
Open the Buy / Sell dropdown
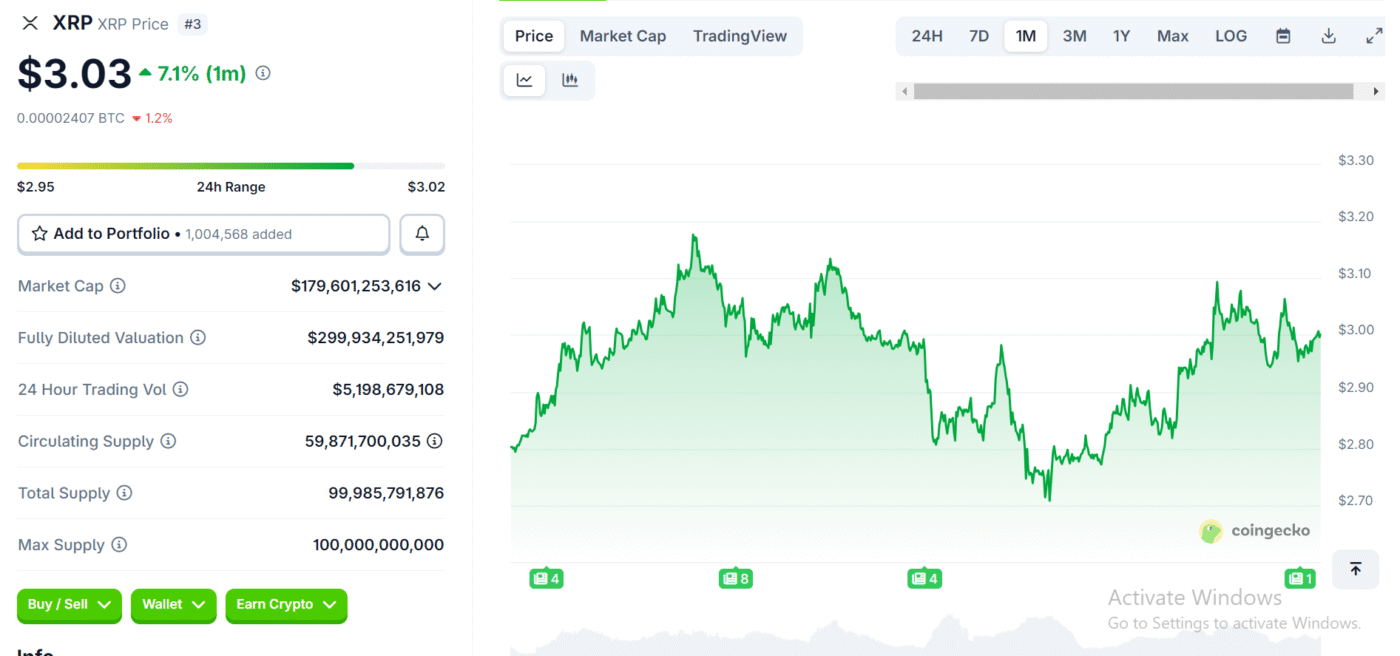click(69, 605)
